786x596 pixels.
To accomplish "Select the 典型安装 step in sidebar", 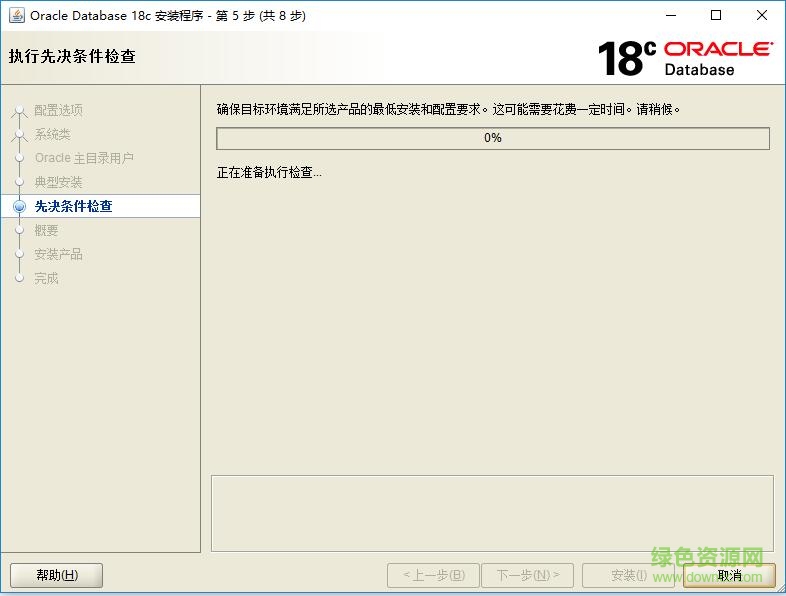I will (58, 182).
